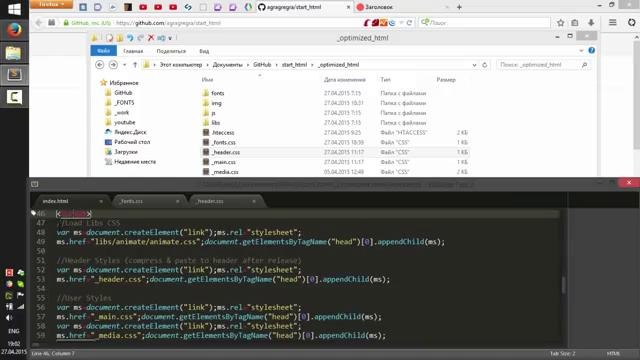The height and width of the screenshot is (360, 640).
Task: Expand the Explorer ribbon chevron
Action: point(581,51)
